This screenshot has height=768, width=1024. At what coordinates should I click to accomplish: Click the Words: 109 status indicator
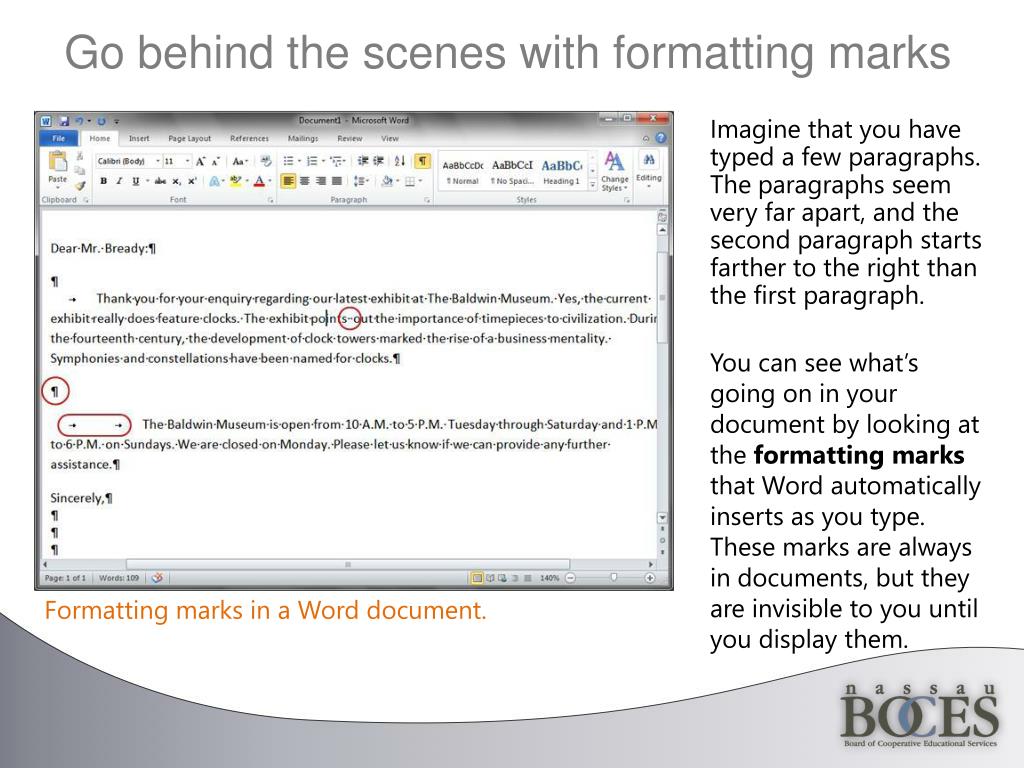(119, 578)
